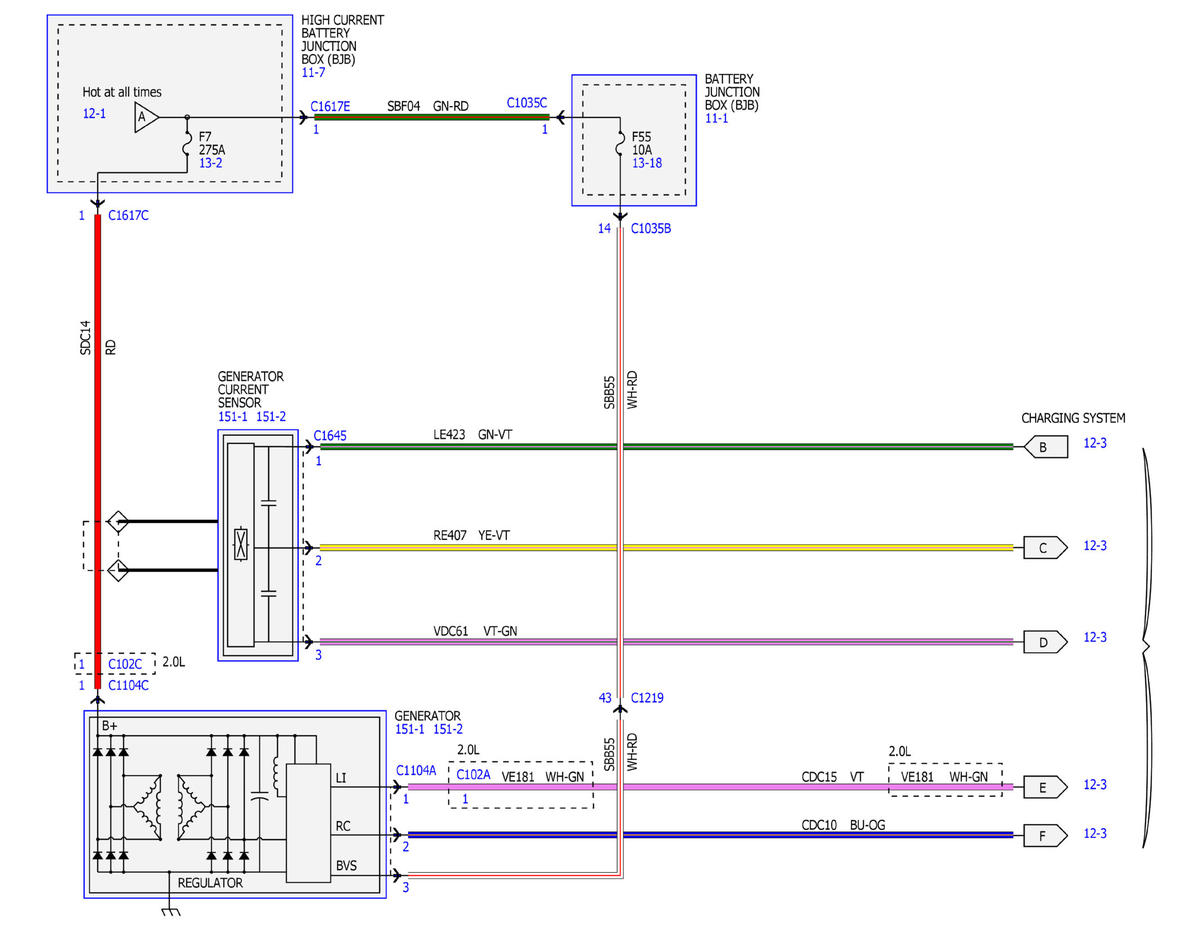Open the 12-1 reference under Hot at all times
The height and width of the screenshot is (927, 1200).
pyautogui.click(x=94, y=114)
